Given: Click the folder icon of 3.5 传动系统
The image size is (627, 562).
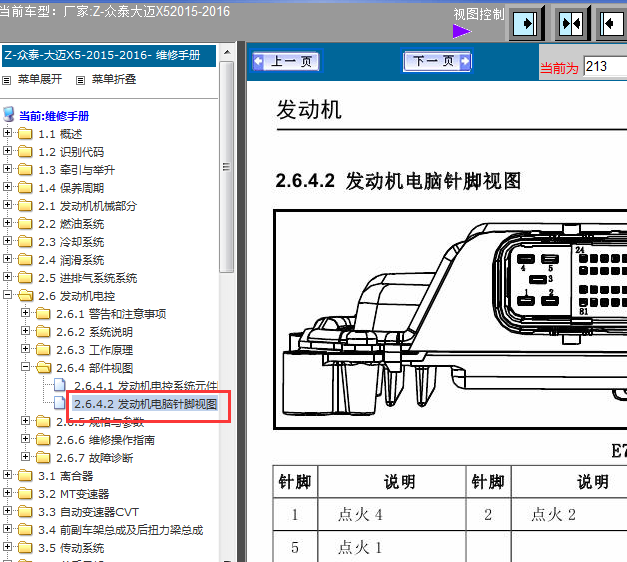Looking at the screenshot, I should click(25, 548).
